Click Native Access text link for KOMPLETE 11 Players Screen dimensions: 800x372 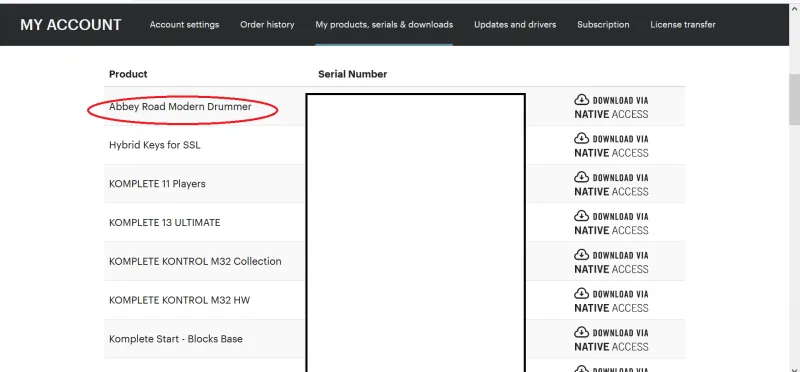point(611,192)
